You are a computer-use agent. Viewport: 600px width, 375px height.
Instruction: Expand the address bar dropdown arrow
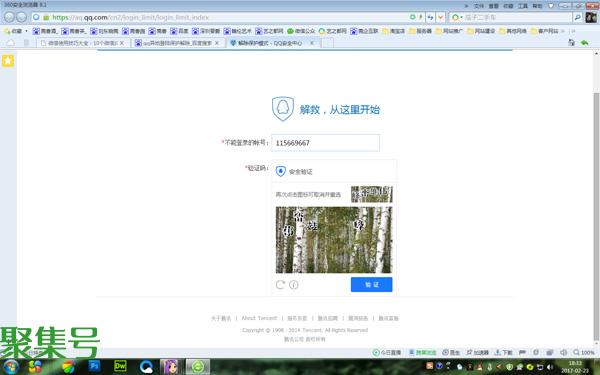pyautogui.click(x=440, y=17)
